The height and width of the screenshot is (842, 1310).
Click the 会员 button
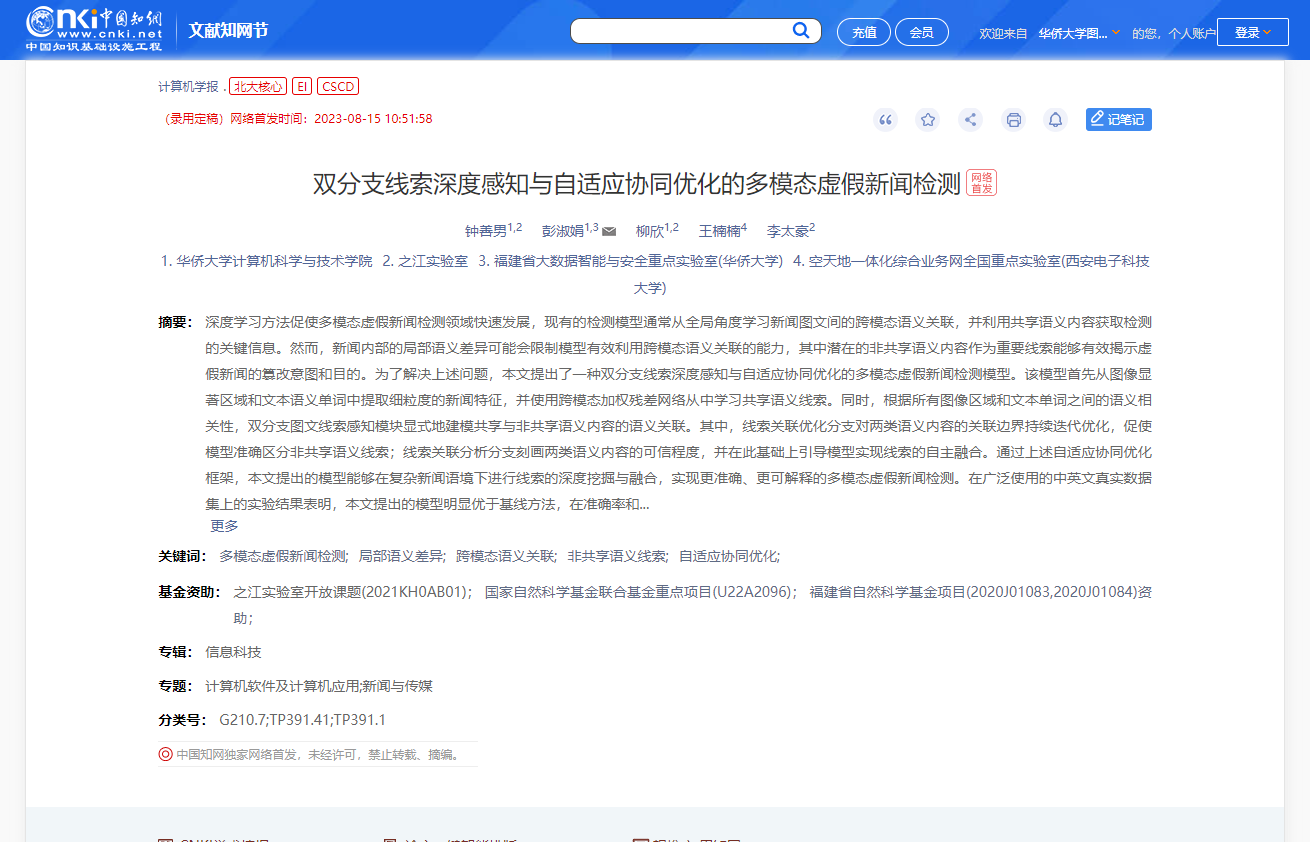pos(921,33)
